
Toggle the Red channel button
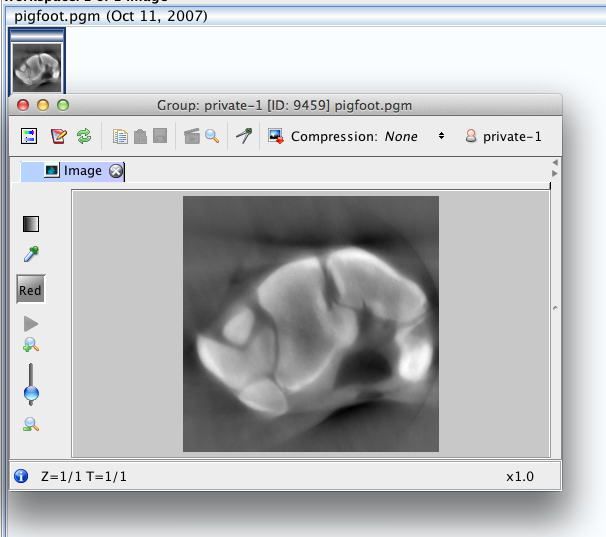tap(31, 290)
